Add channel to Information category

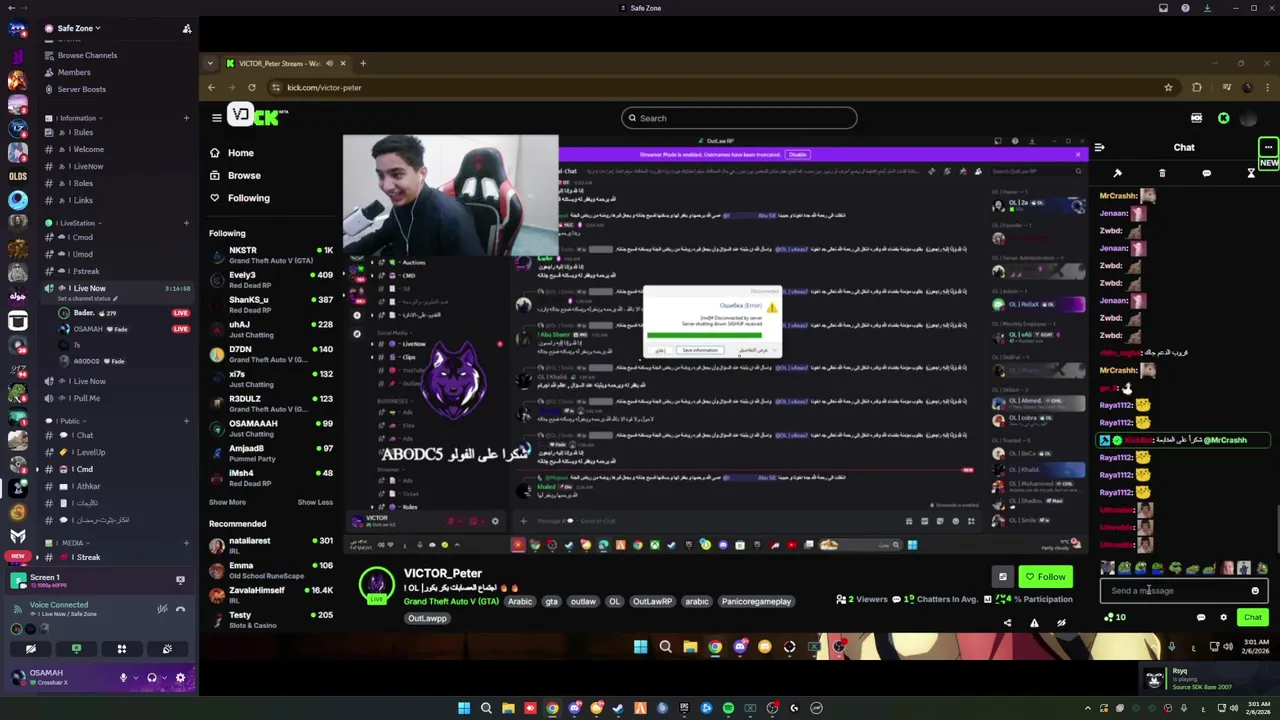pyautogui.click(x=186, y=119)
